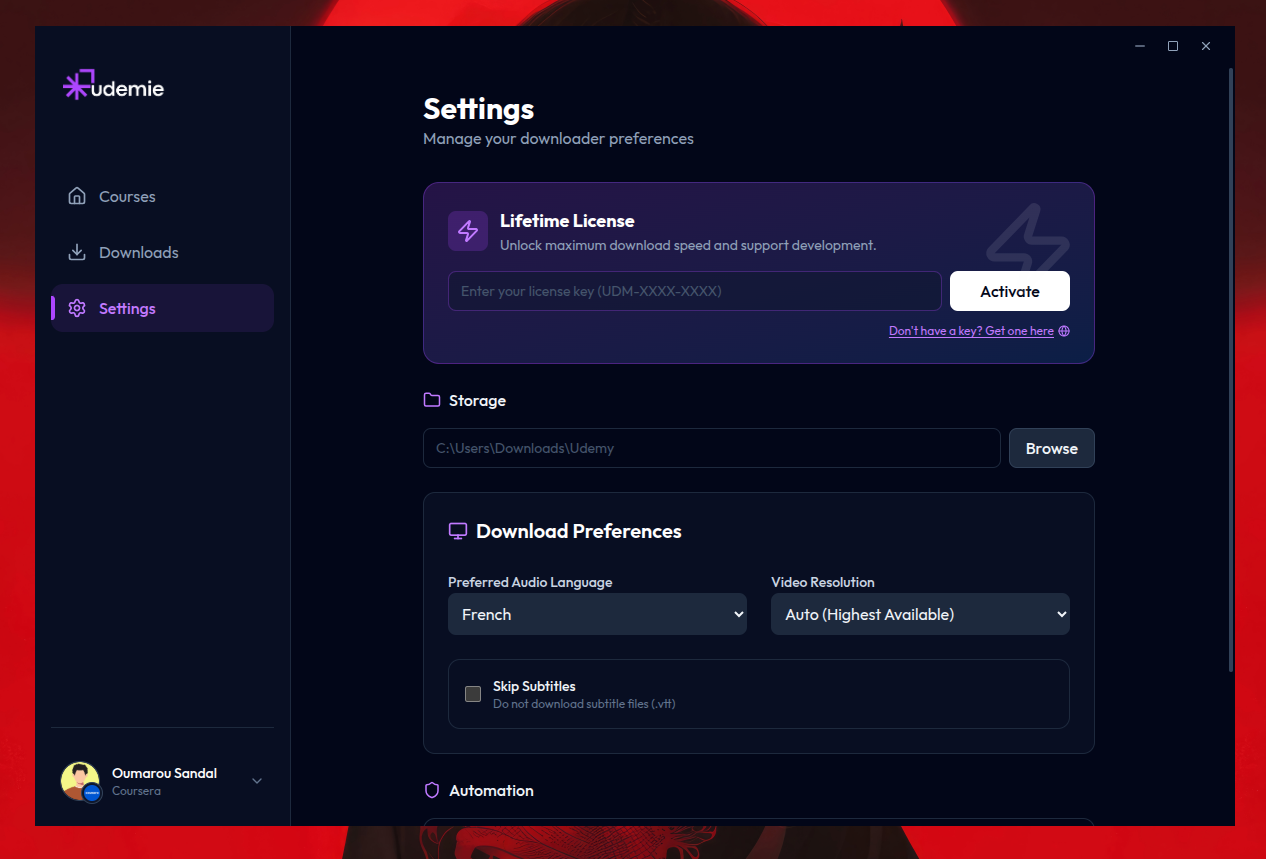Open the Video Resolution dropdown
The height and width of the screenshot is (859, 1266).
[919, 614]
